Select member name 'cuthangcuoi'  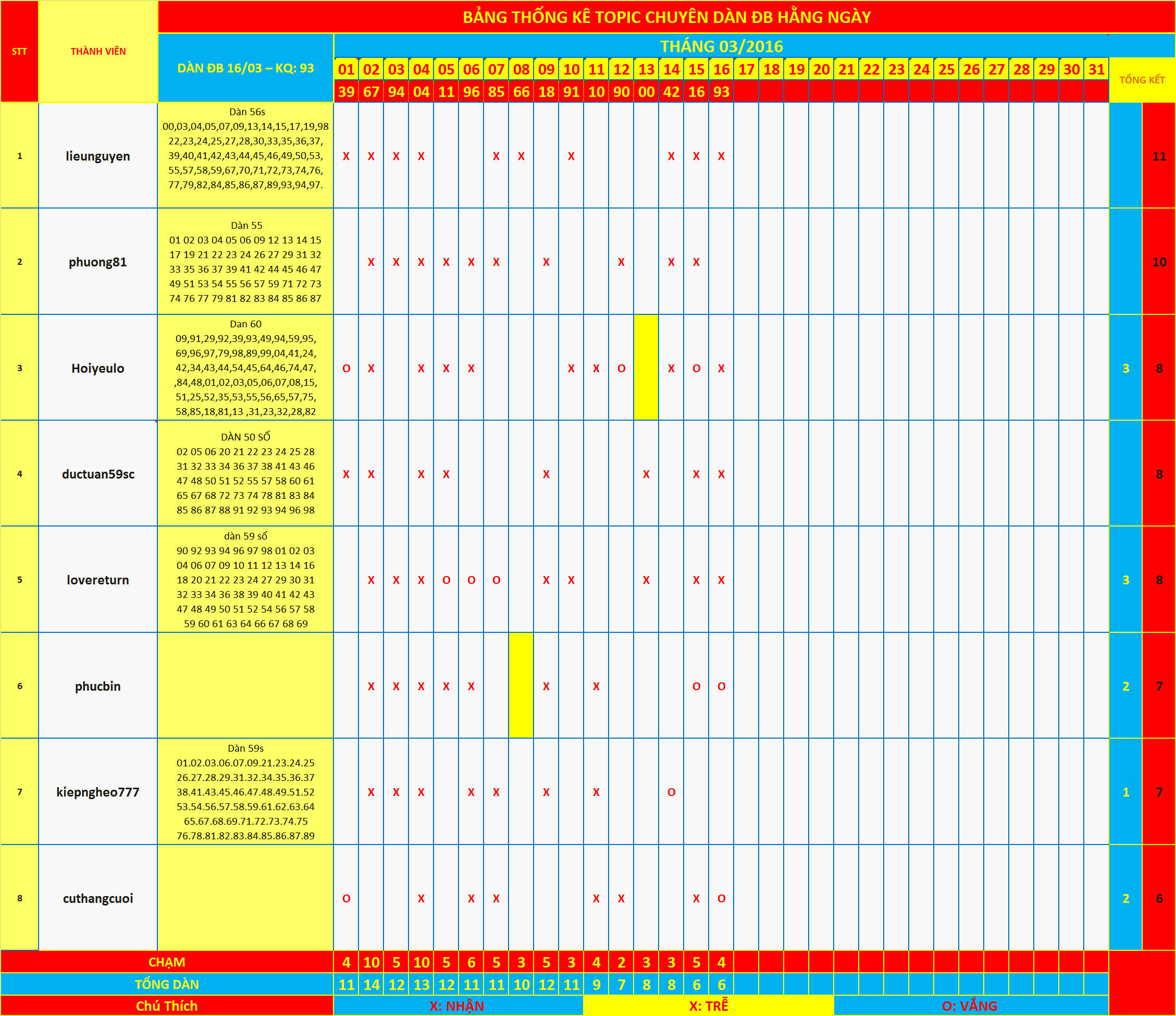[x=97, y=898]
